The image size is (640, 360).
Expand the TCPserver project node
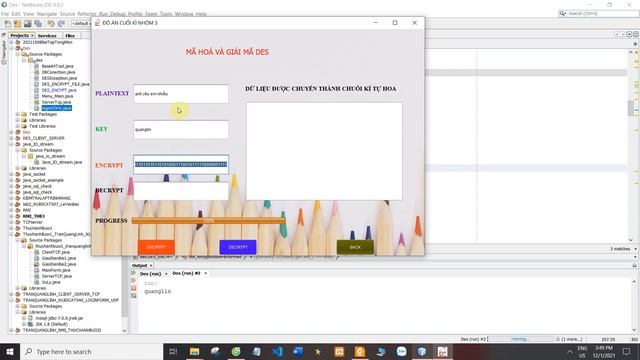[x=11, y=222]
